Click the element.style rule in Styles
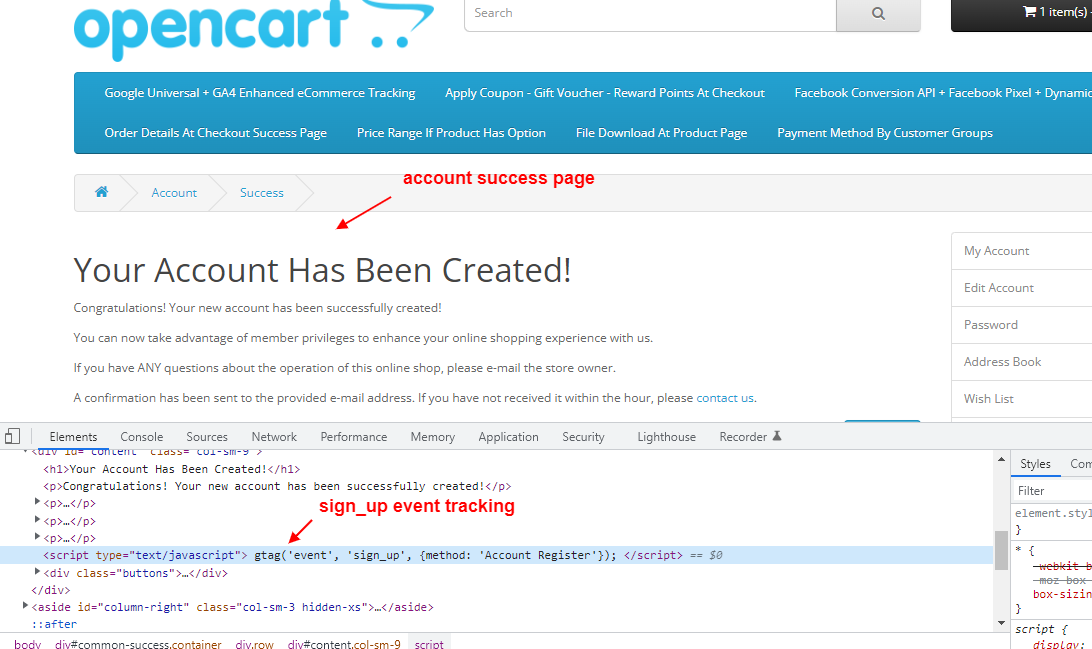Viewport: 1092px width, 649px height. [x=1053, y=513]
